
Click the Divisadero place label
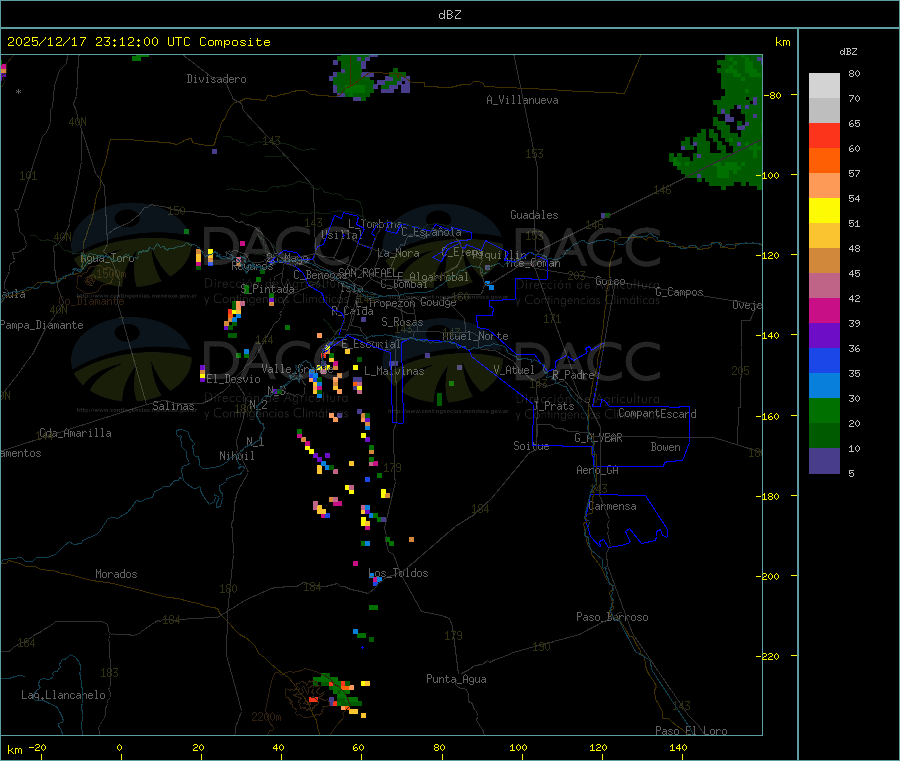216,79
